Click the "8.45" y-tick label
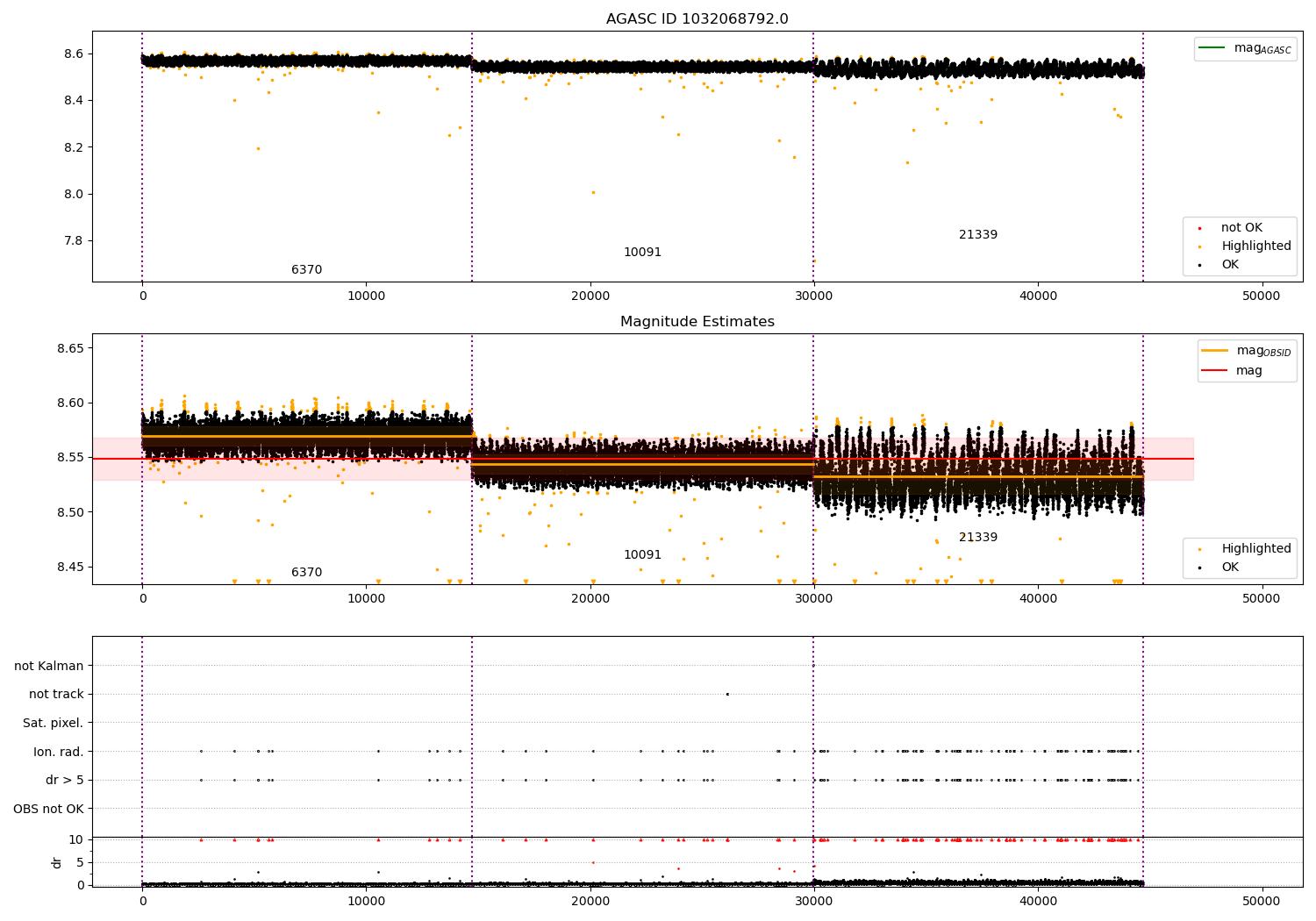The image size is (1316, 921). [x=70, y=567]
